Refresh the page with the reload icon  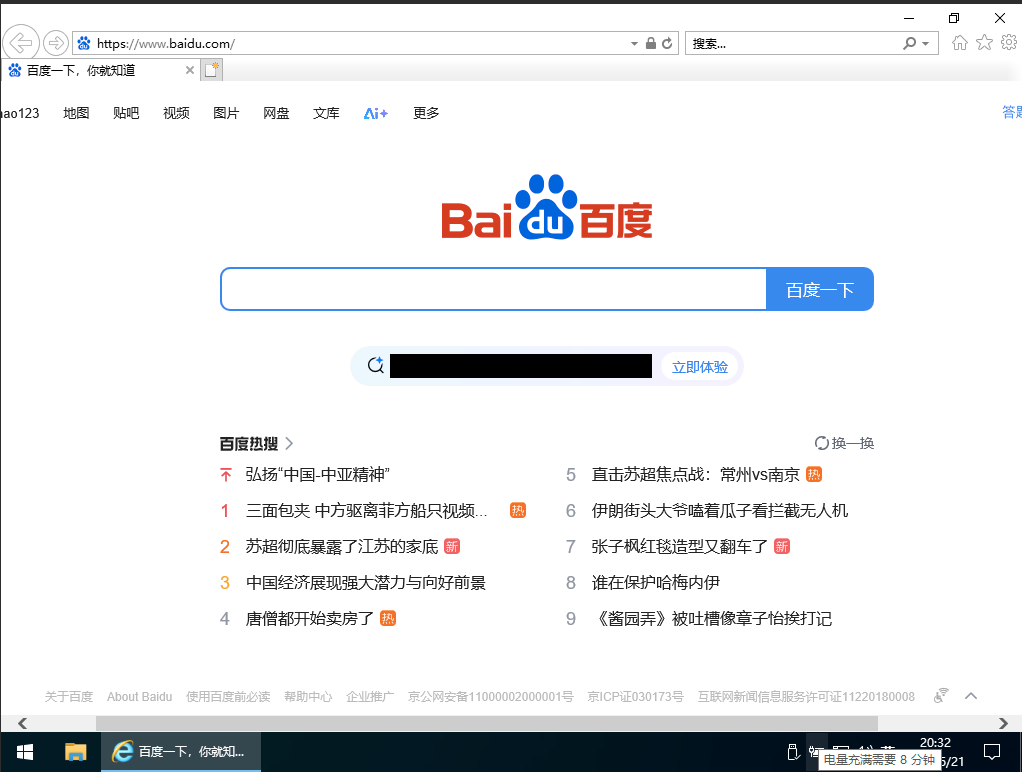(667, 44)
